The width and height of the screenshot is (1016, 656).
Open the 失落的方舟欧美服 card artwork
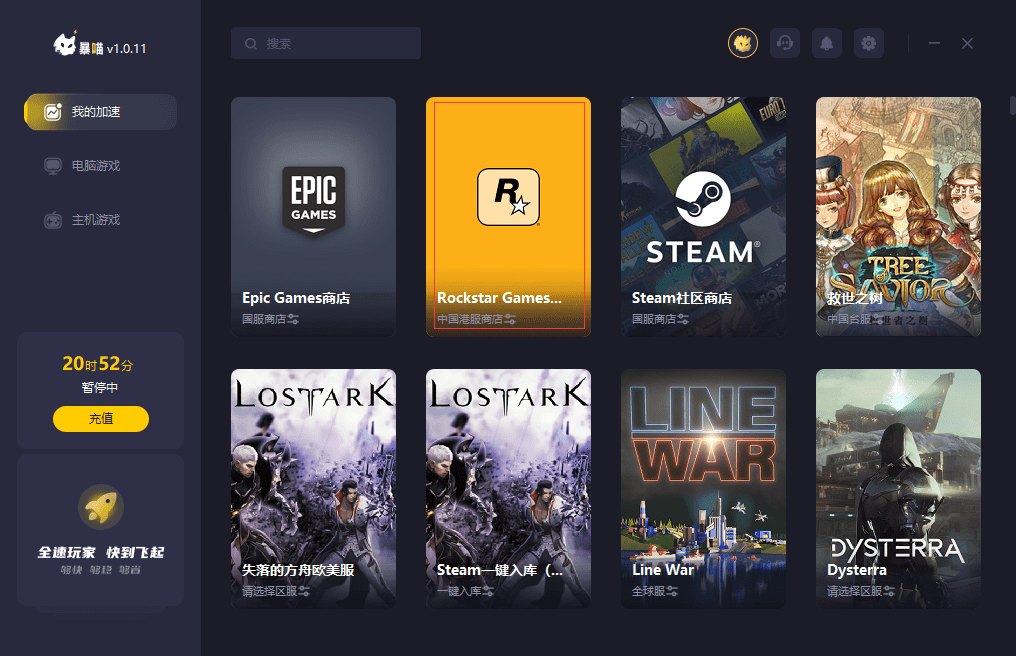(x=314, y=489)
